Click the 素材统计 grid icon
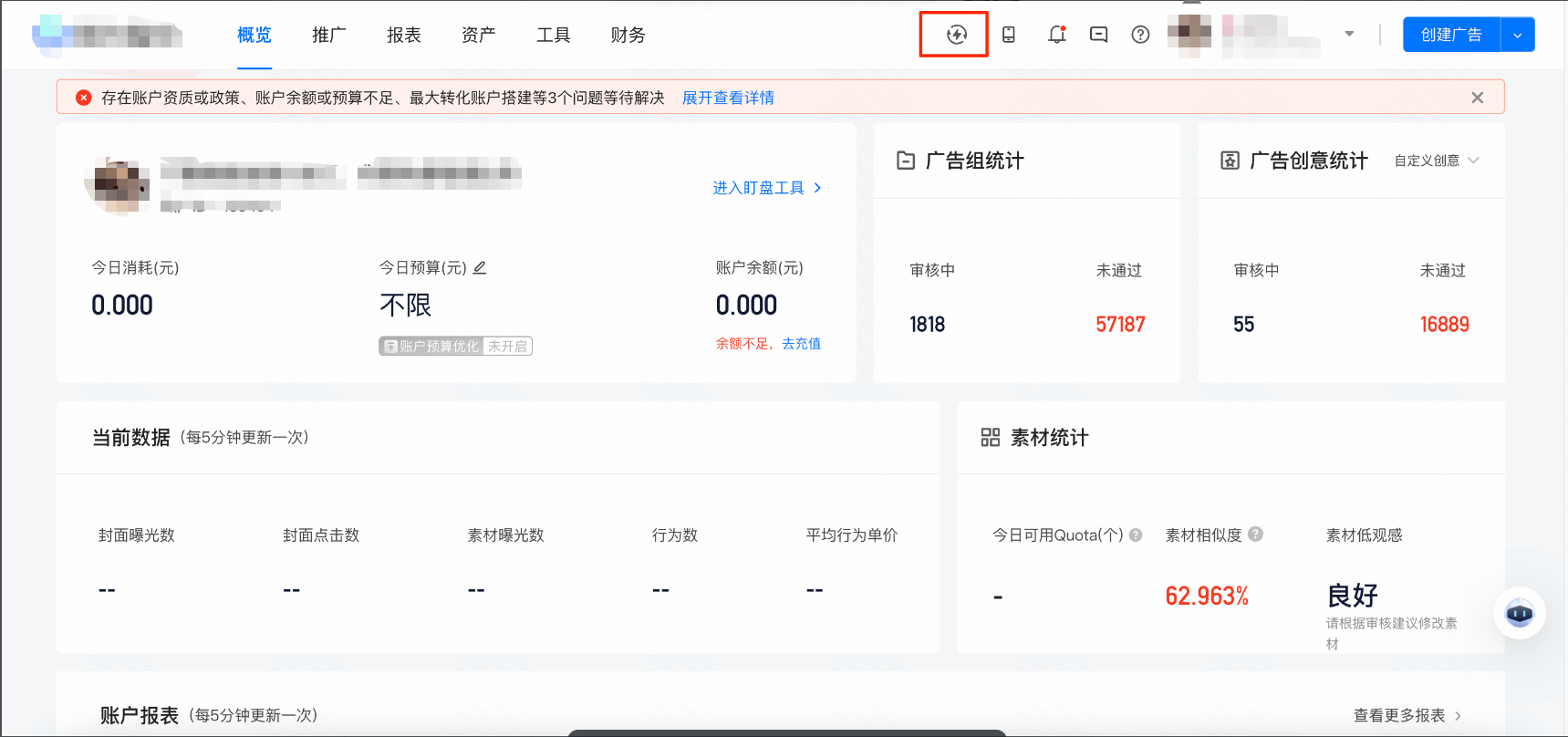Viewport: 1568px width, 737px height. [x=991, y=438]
